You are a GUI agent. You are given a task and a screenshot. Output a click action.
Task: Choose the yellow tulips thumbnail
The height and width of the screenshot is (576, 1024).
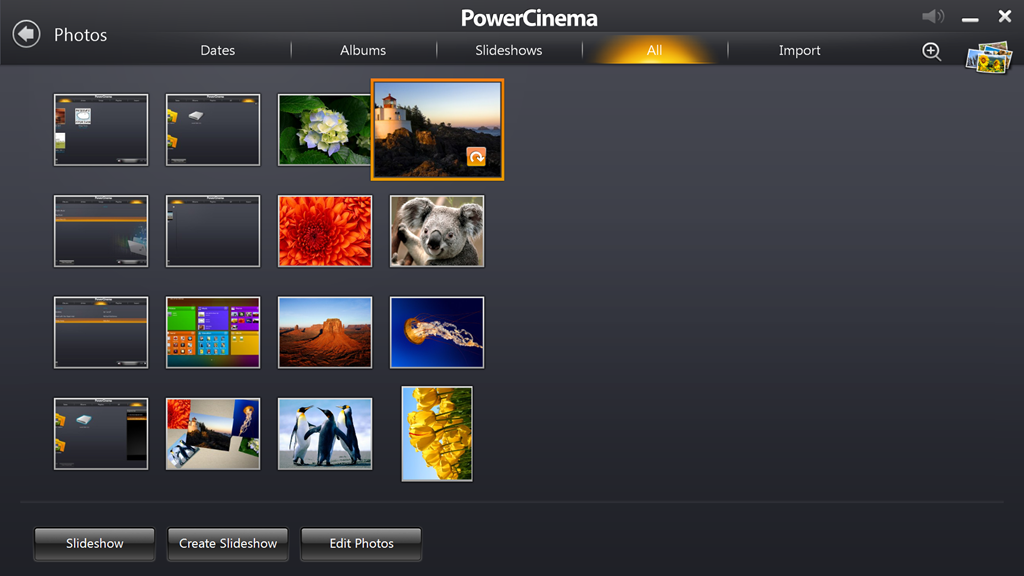coord(437,433)
